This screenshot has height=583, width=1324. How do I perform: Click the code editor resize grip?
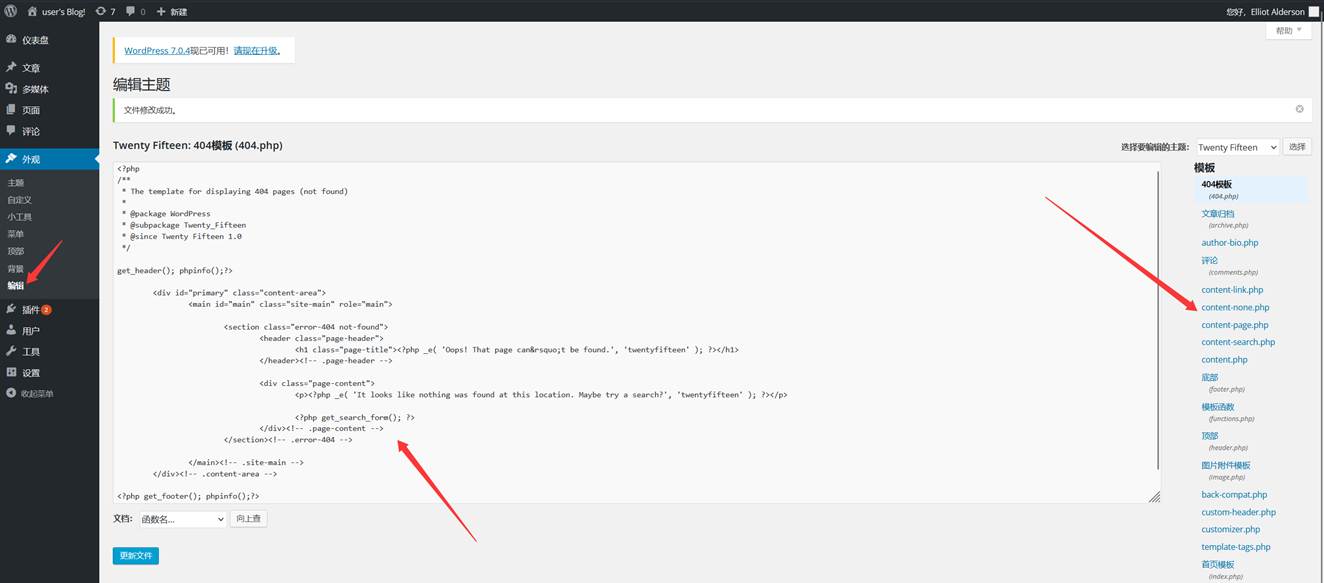point(1154,496)
